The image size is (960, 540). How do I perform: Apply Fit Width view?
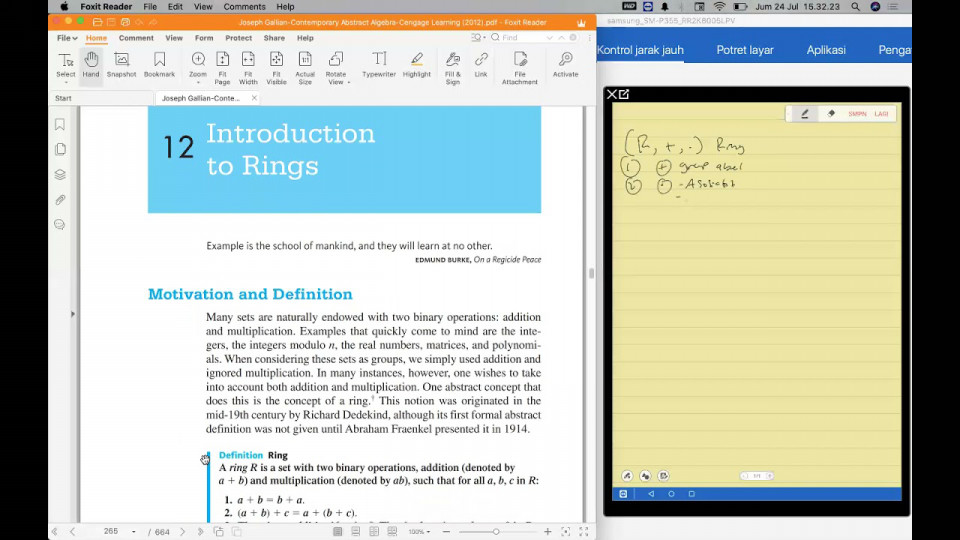click(x=248, y=68)
